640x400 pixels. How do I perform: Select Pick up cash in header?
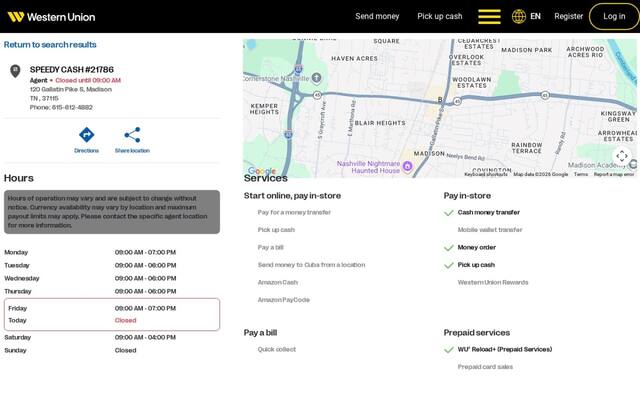440,16
